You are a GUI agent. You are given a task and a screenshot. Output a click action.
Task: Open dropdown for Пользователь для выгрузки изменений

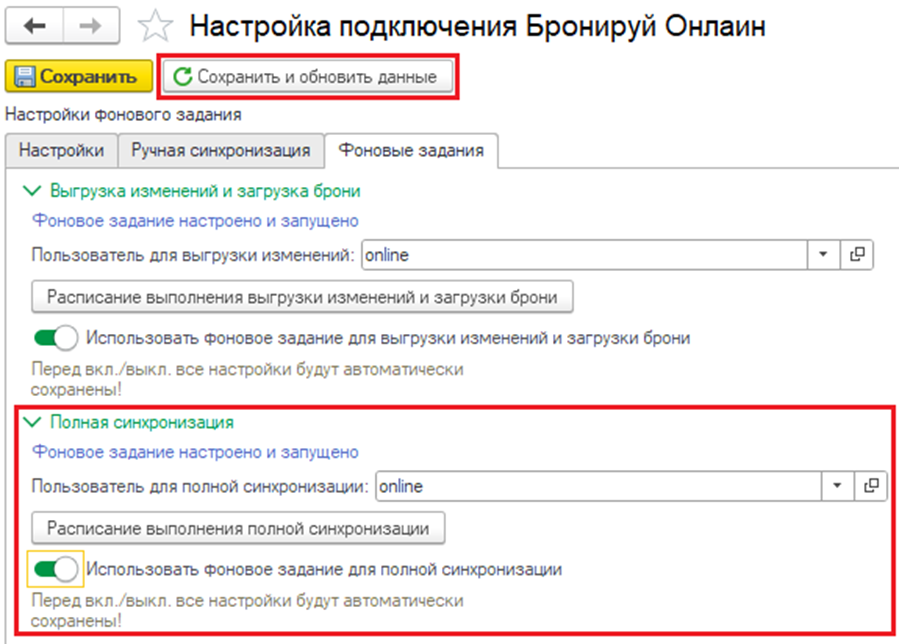(x=823, y=255)
